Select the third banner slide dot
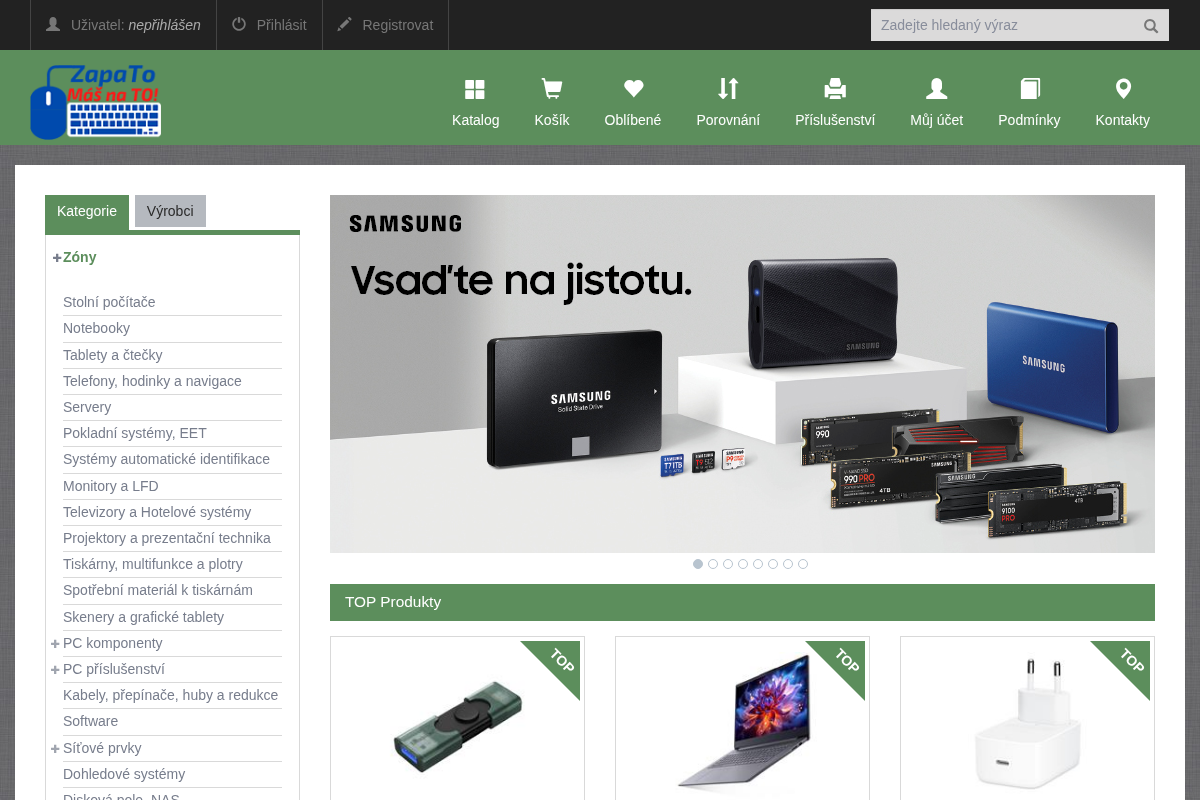 point(728,564)
